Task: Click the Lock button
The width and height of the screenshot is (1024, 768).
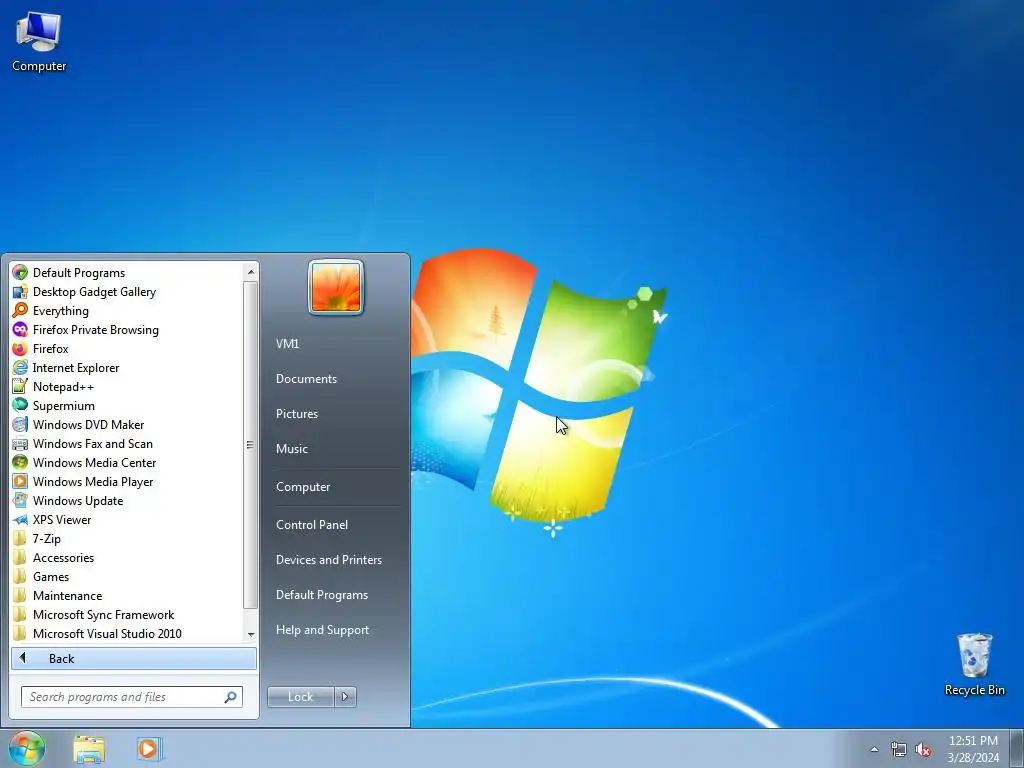Action: [300, 697]
